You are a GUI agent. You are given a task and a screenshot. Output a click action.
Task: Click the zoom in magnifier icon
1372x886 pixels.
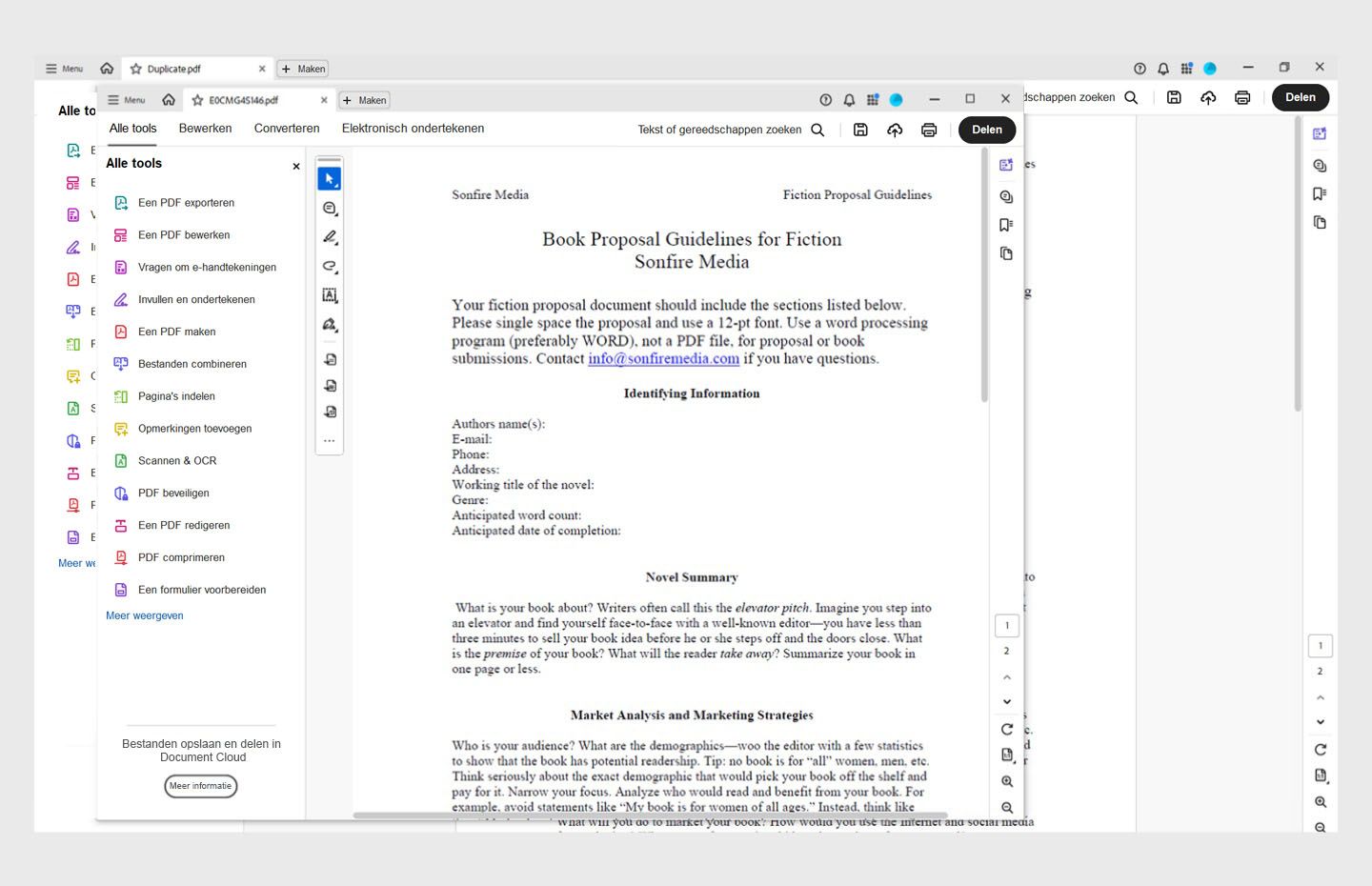click(x=1006, y=780)
